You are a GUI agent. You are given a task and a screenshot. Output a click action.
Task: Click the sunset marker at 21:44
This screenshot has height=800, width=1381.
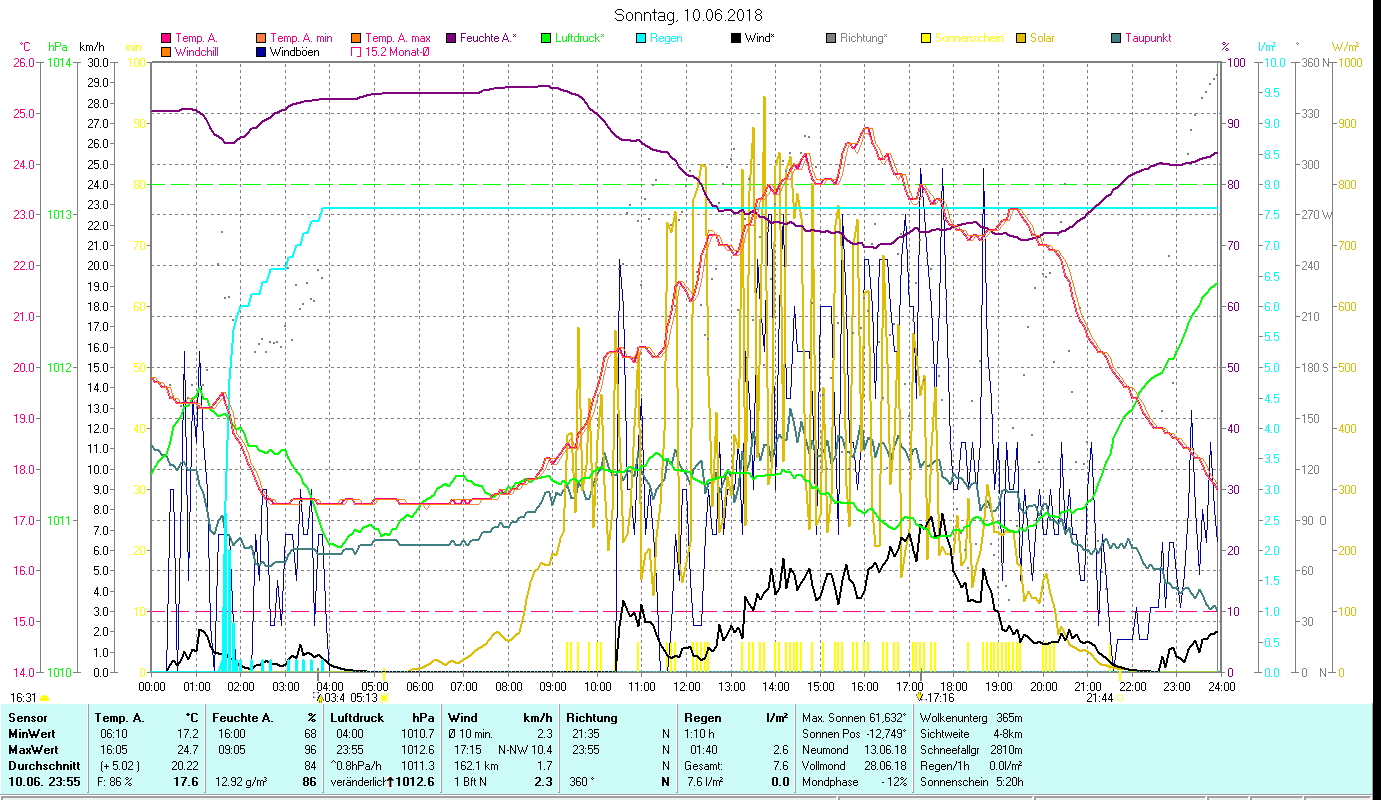pyautogui.click(x=1119, y=697)
